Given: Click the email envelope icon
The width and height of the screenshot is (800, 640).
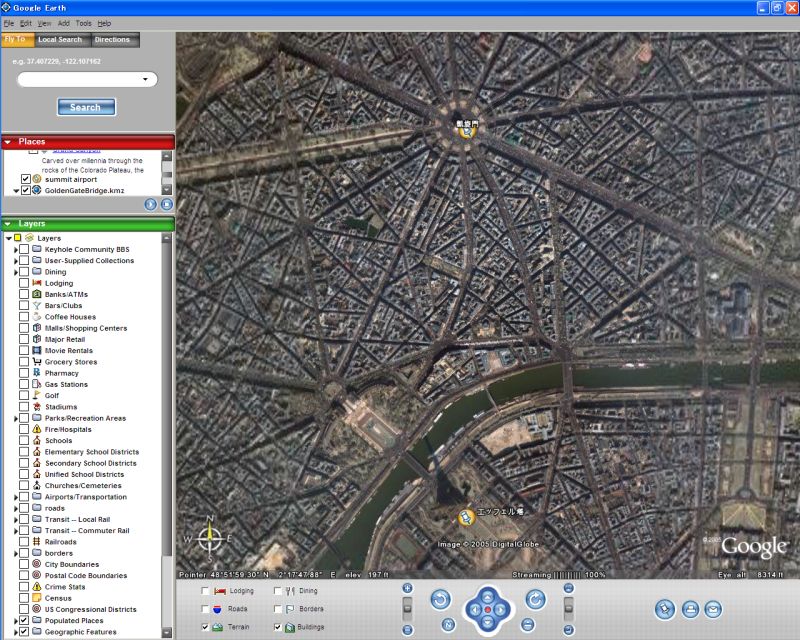Looking at the screenshot, I should tap(713, 609).
